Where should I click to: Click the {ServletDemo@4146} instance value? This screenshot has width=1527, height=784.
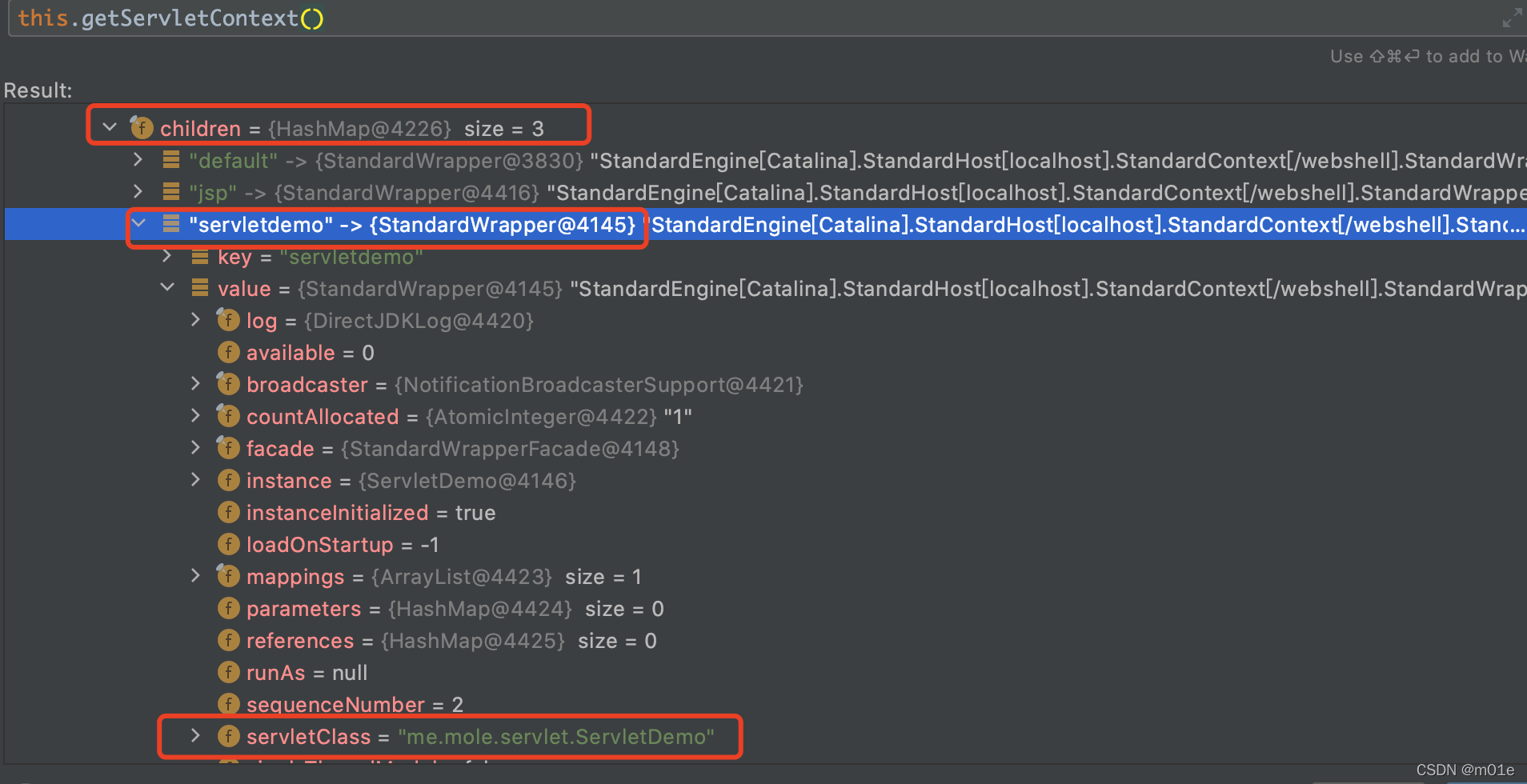(x=467, y=480)
